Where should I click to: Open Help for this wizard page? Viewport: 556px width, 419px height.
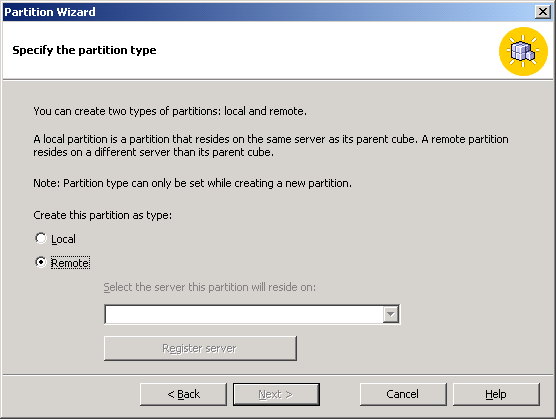point(496,394)
